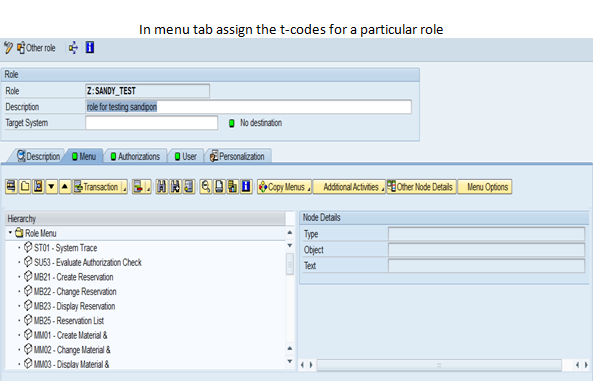Click the Display/Change pencil icon
This screenshot has height=381, width=593.
[8, 48]
